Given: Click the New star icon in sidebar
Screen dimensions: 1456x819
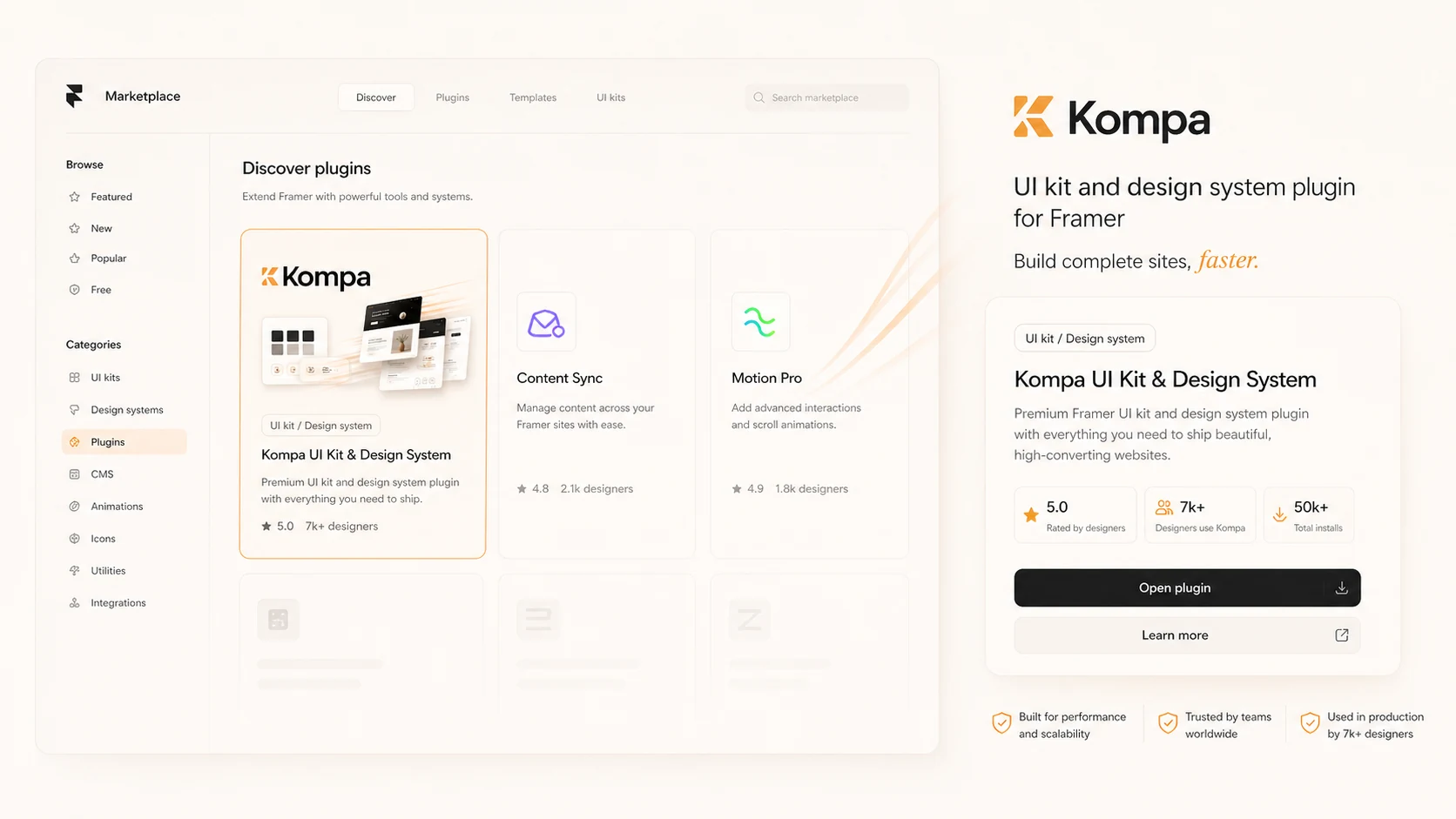Looking at the screenshot, I should pos(75,228).
